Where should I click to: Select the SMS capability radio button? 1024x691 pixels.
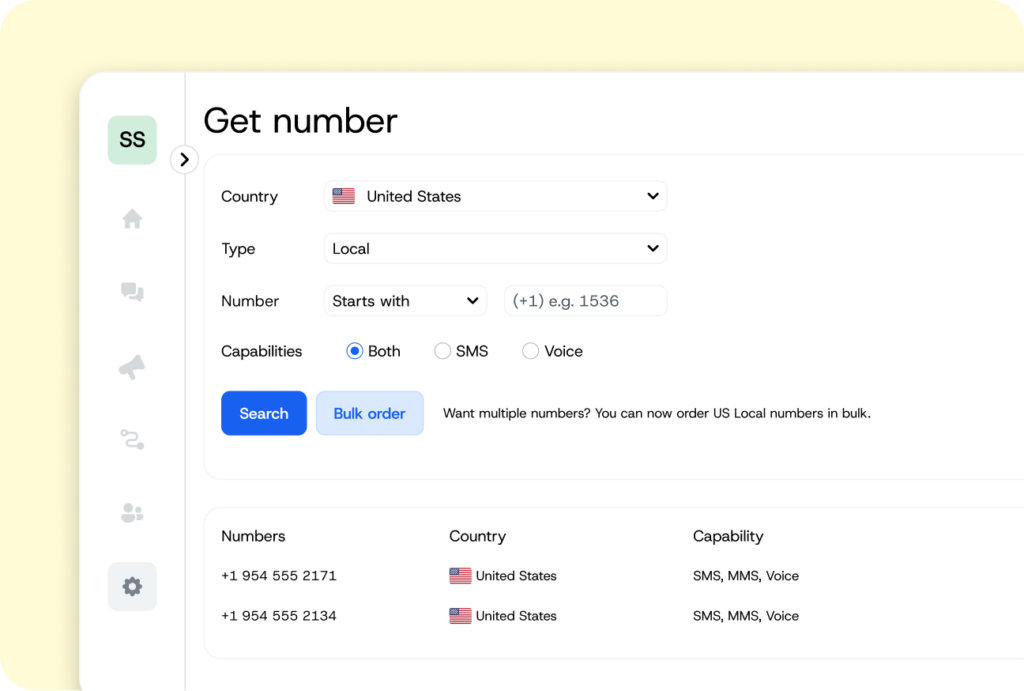pos(442,351)
